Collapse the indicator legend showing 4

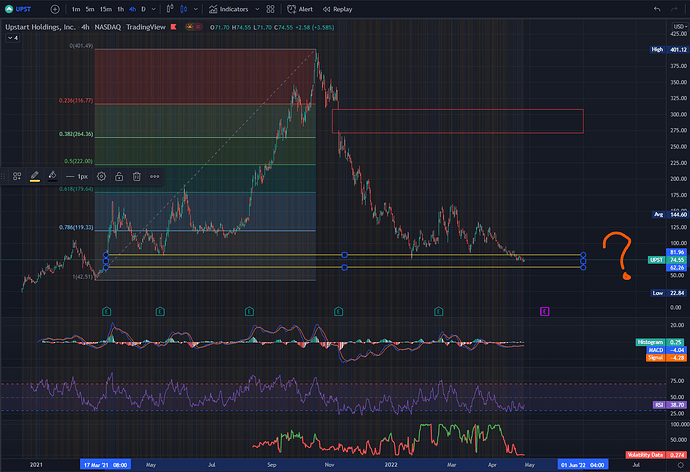point(12,38)
